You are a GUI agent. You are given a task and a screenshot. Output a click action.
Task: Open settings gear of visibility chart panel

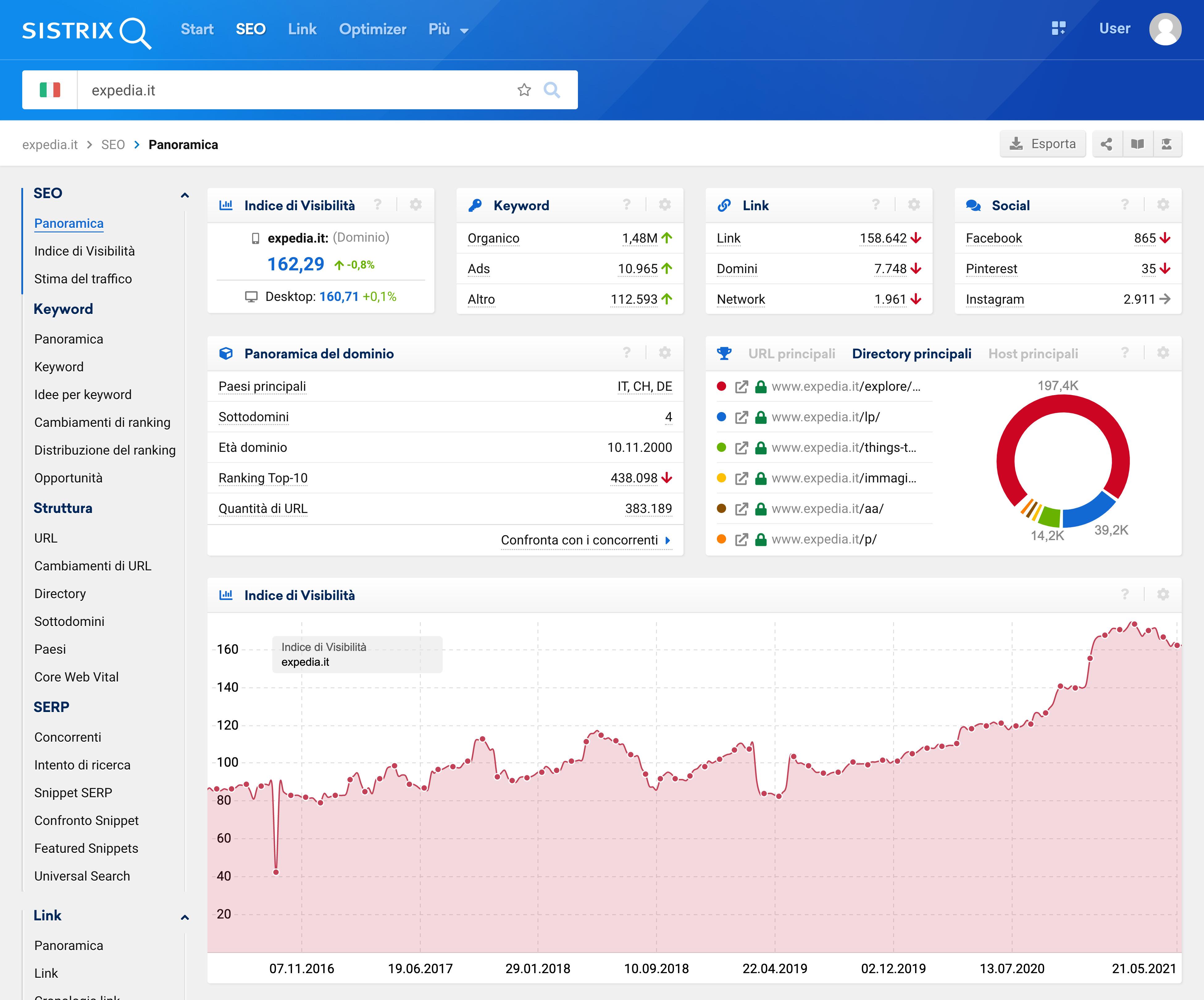1163,594
